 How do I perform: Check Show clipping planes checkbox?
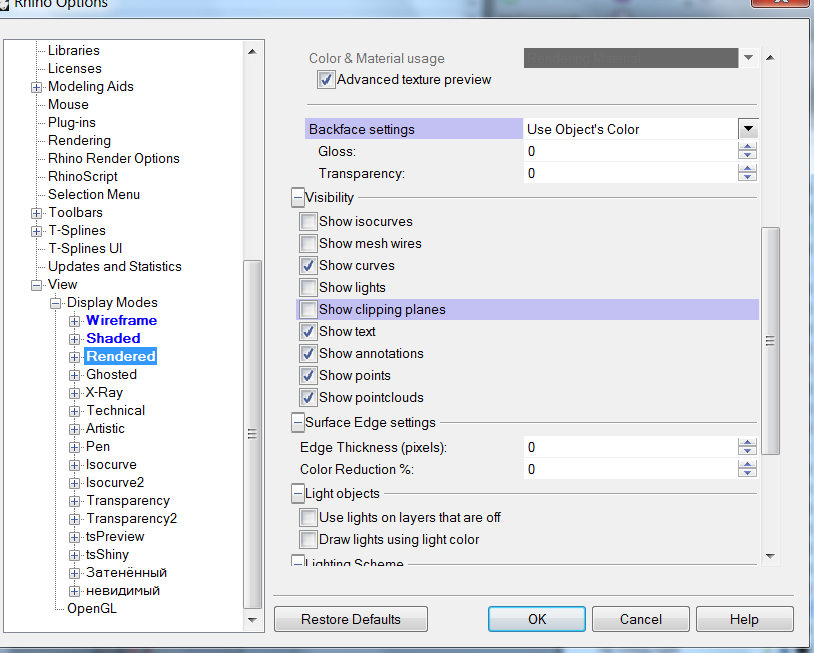(x=308, y=309)
